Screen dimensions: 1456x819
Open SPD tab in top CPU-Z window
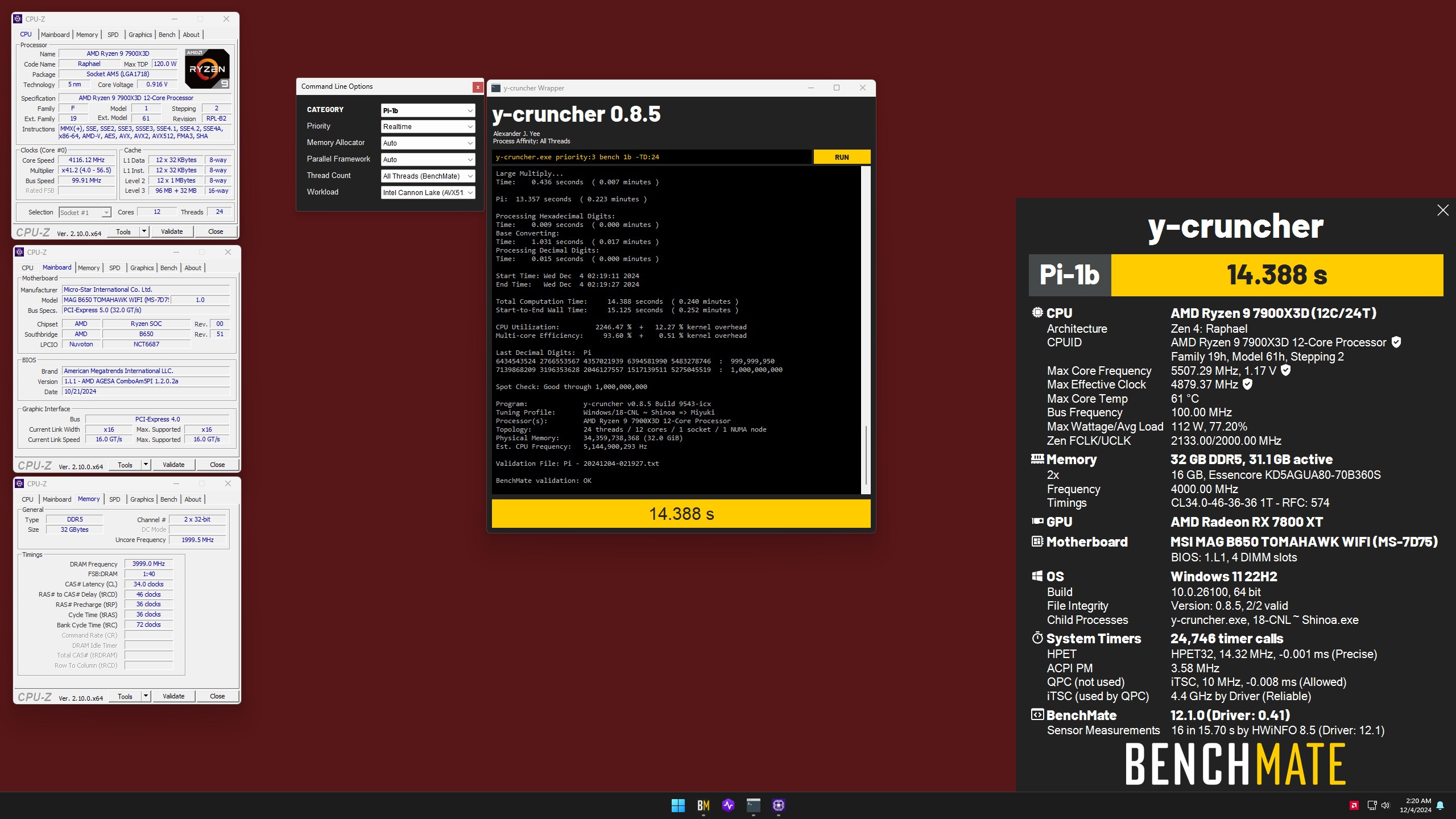click(113, 35)
